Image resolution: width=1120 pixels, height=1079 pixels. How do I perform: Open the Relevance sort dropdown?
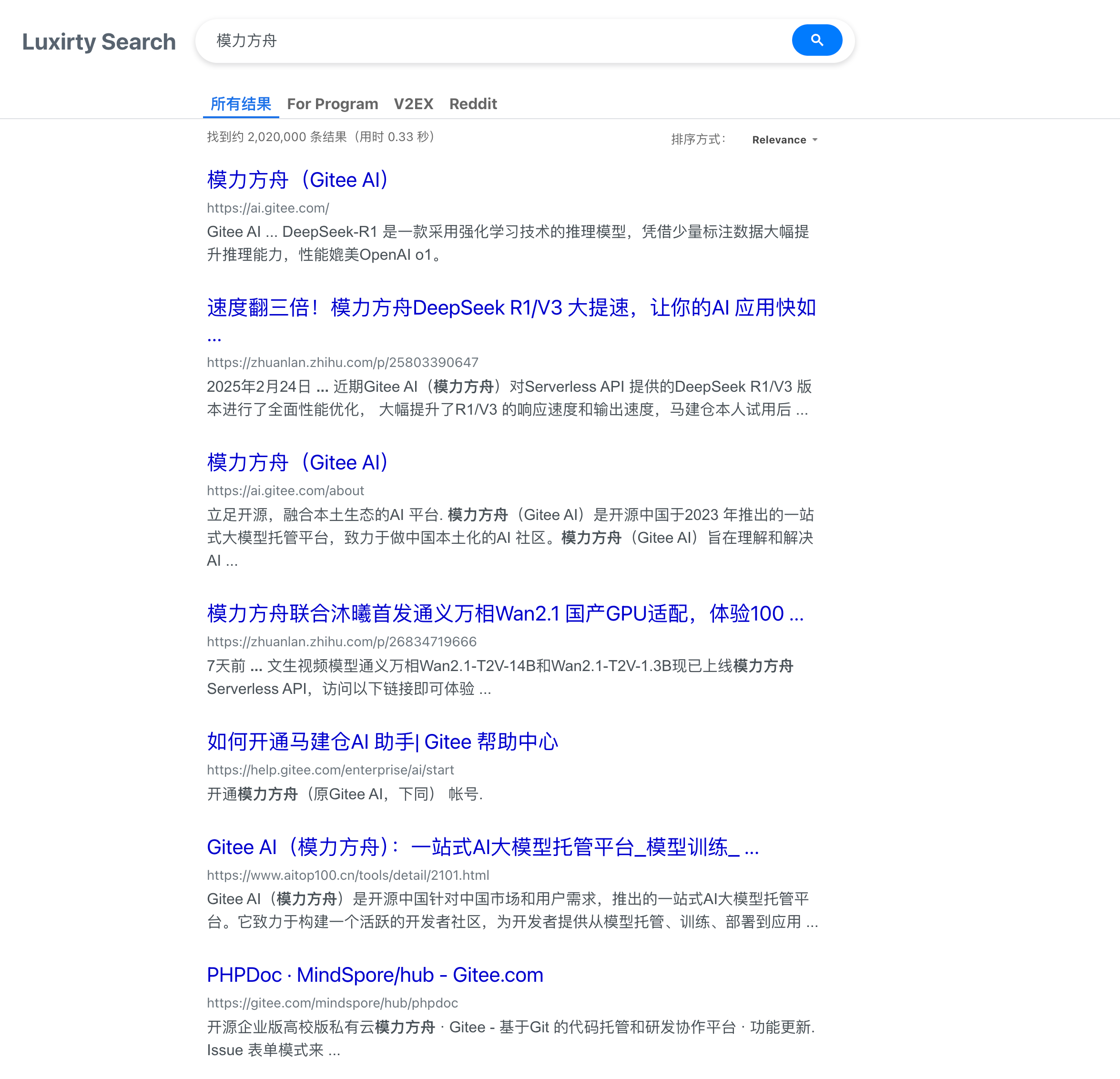[784, 140]
